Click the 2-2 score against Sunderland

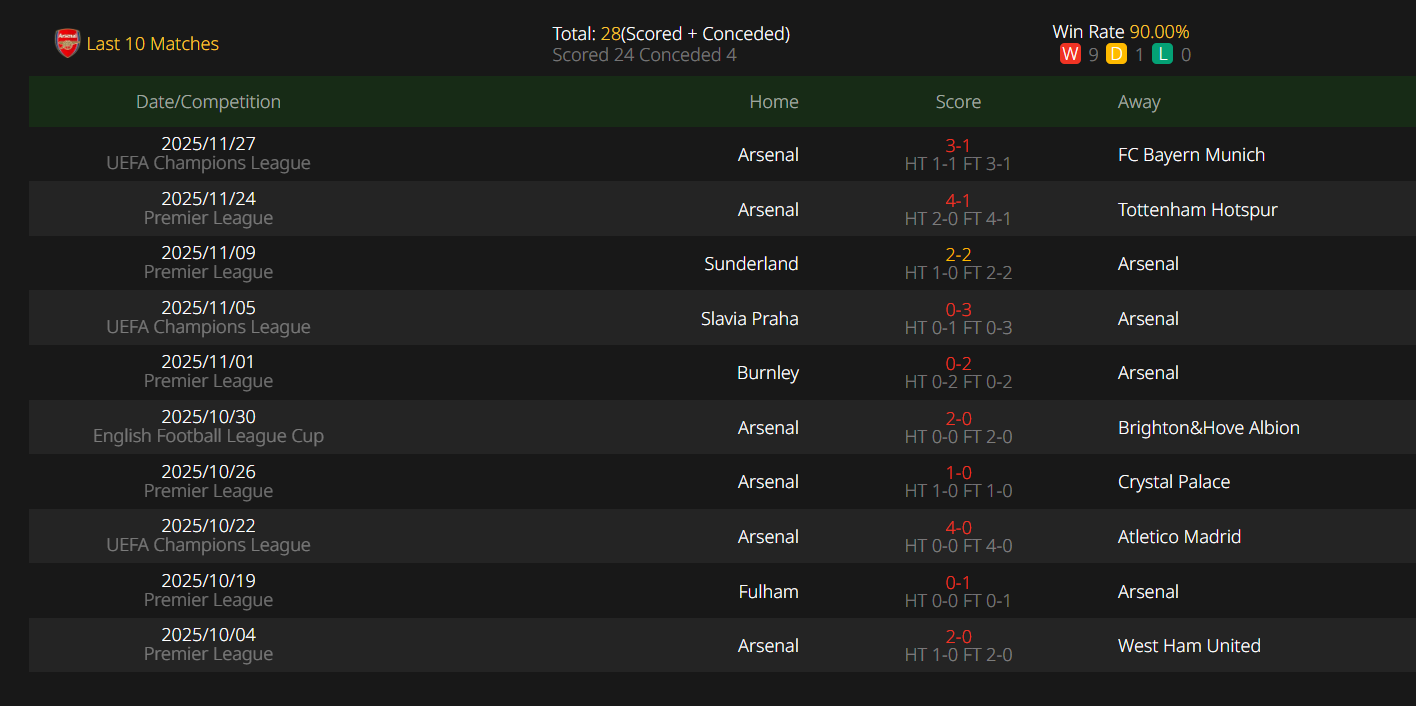pyautogui.click(x=958, y=255)
